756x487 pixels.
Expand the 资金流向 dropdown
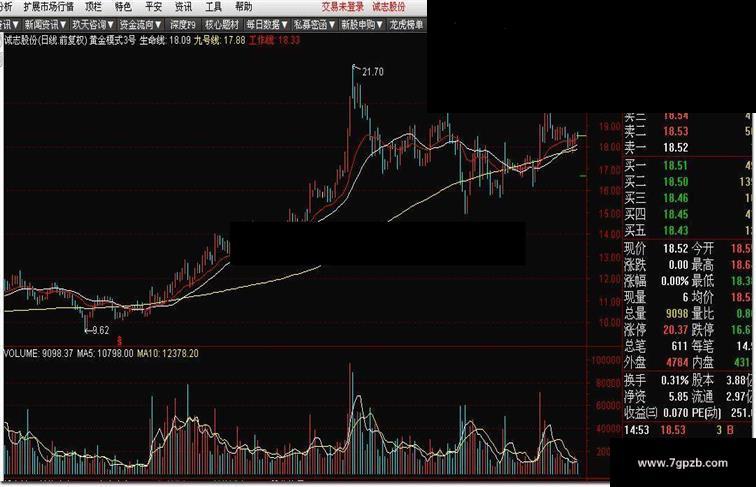140,24
